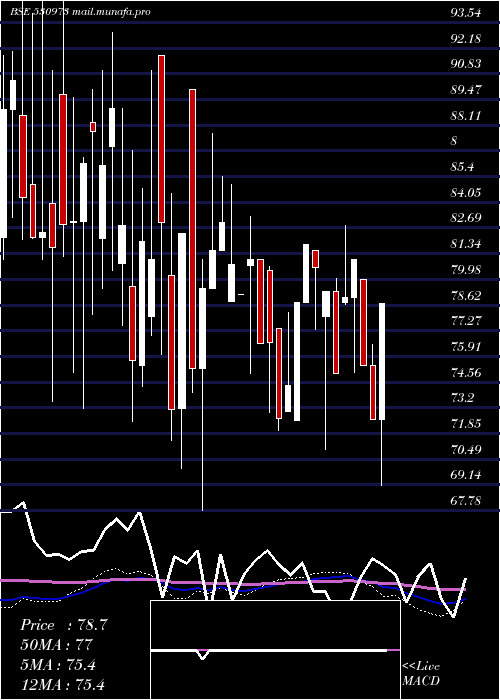Click the 77.27 price axis label
Image resolution: width=500 pixels, height=700 pixels.
[x=466, y=321]
